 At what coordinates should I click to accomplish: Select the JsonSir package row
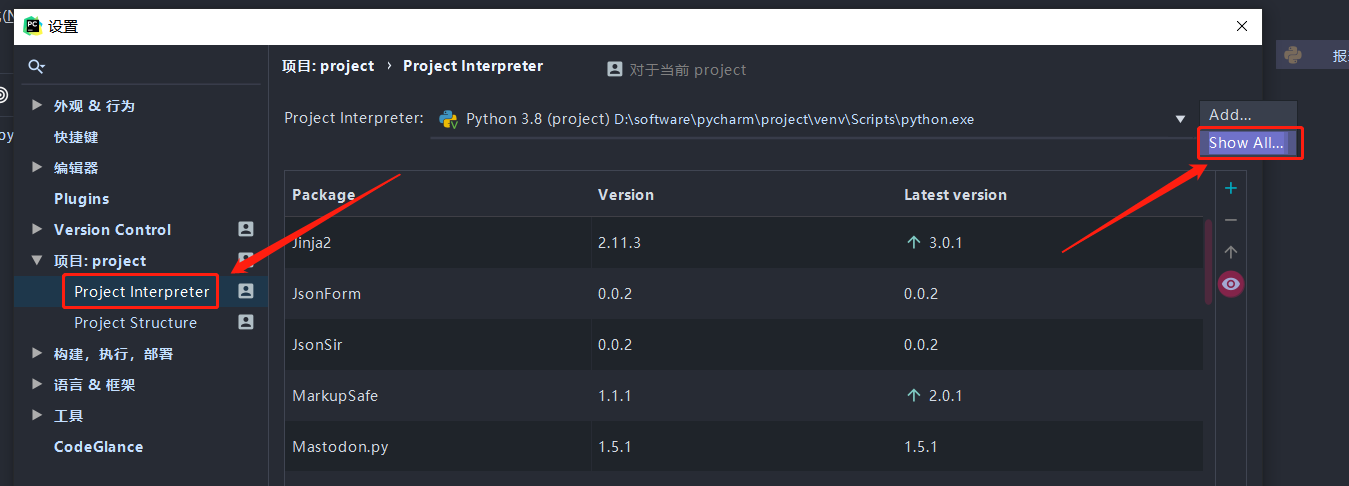(744, 344)
